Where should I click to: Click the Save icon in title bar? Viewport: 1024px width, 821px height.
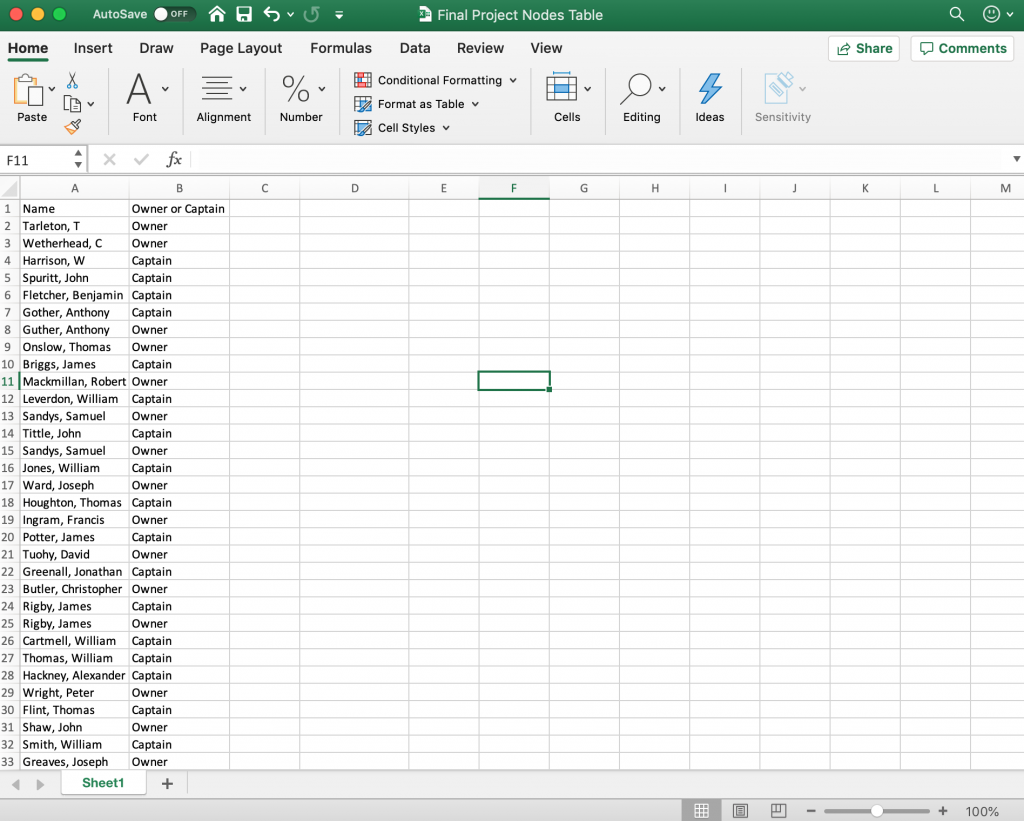coord(244,15)
